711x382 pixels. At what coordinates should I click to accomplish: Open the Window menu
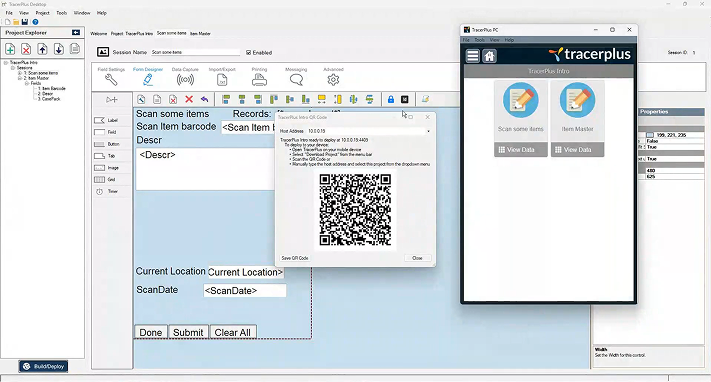[x=82, y=13]
